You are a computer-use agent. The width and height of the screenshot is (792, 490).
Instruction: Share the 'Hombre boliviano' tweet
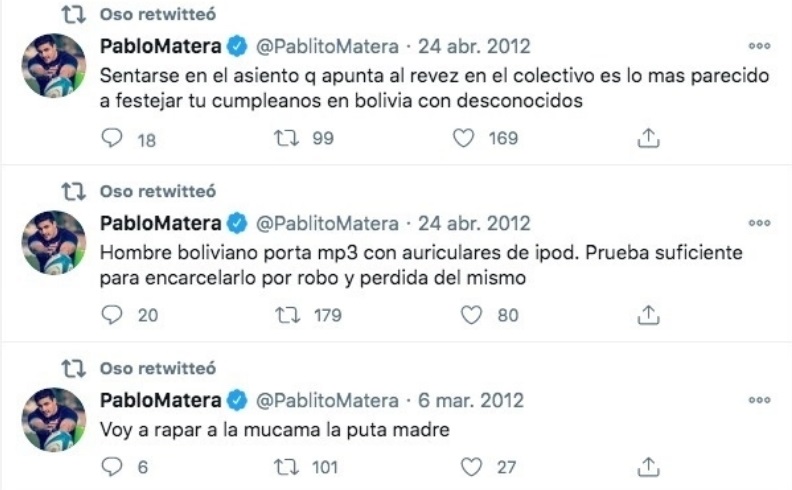(648, 315)
